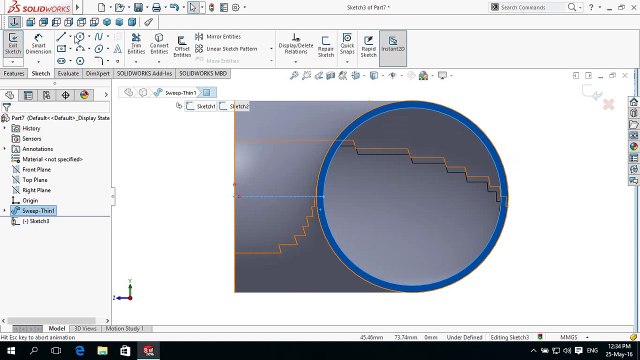Click the Section View icon

click(331, 76)
